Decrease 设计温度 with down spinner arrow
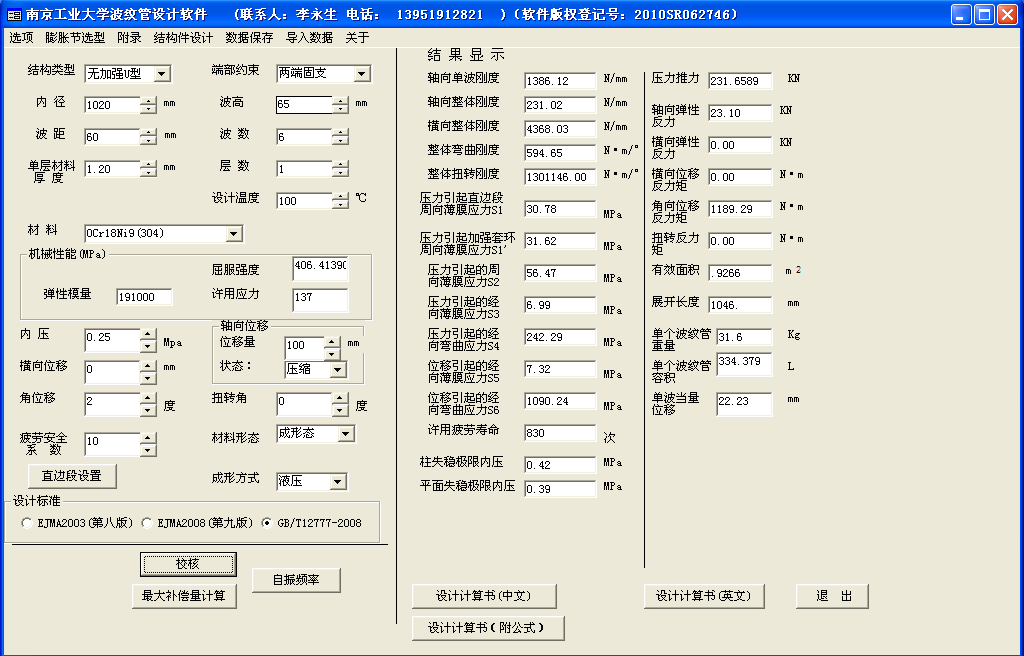The image size is (1024, 656). 340,205
